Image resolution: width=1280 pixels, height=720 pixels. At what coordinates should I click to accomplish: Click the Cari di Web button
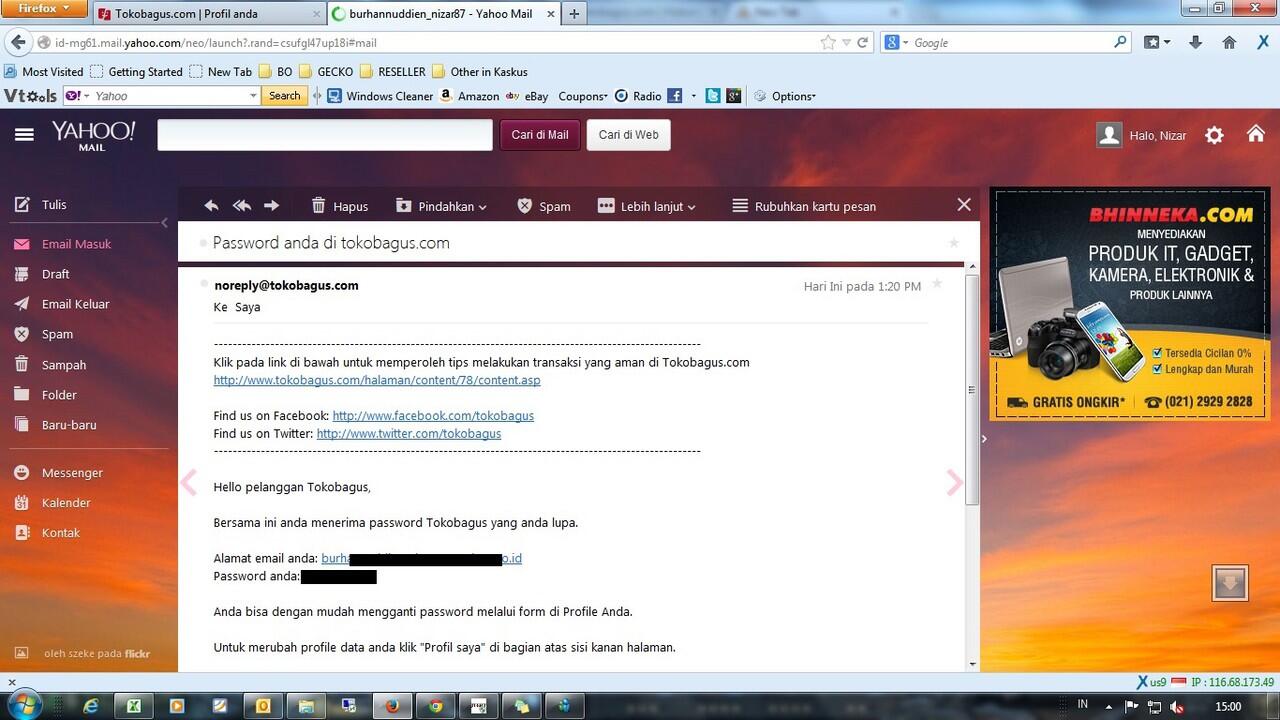(x=628, y=135)
